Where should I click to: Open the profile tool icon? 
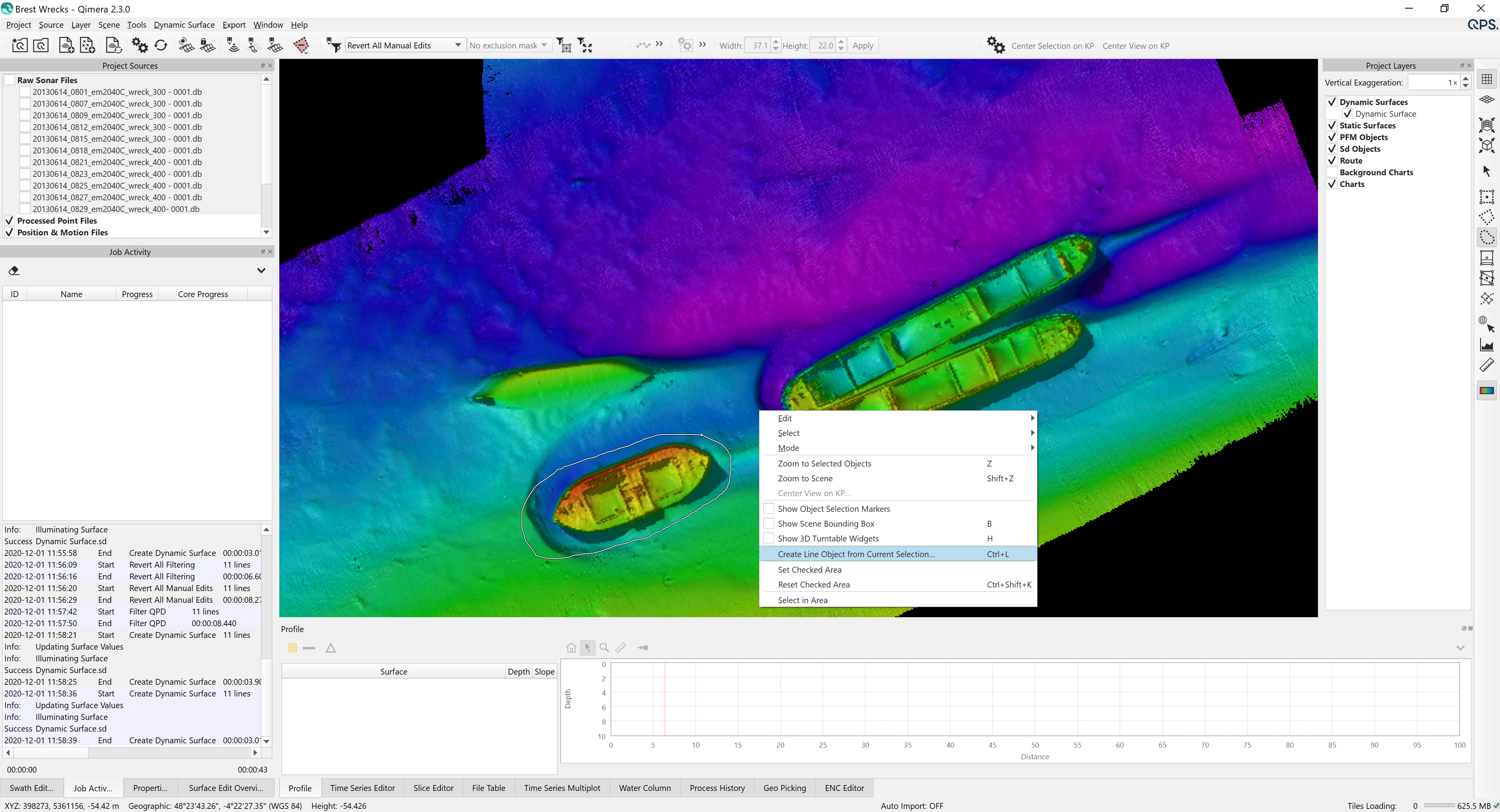coord(1487,345)
